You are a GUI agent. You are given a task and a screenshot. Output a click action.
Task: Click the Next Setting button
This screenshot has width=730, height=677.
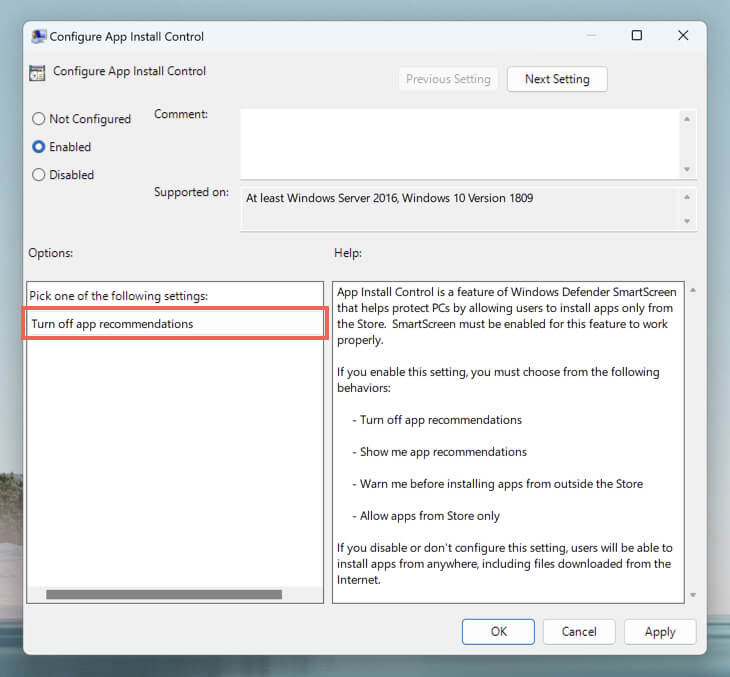tap(557, 79)
